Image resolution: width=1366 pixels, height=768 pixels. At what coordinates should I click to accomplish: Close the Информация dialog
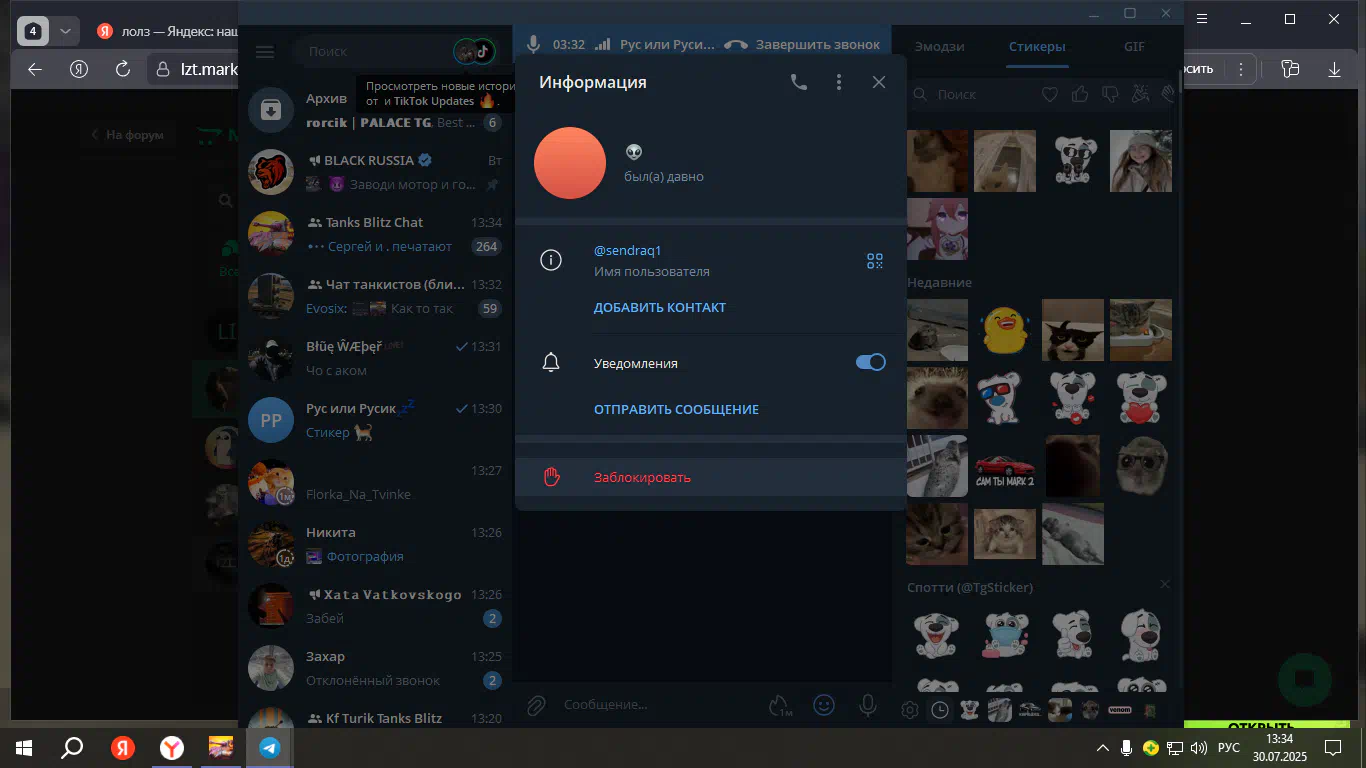click(x=879, y=82)
